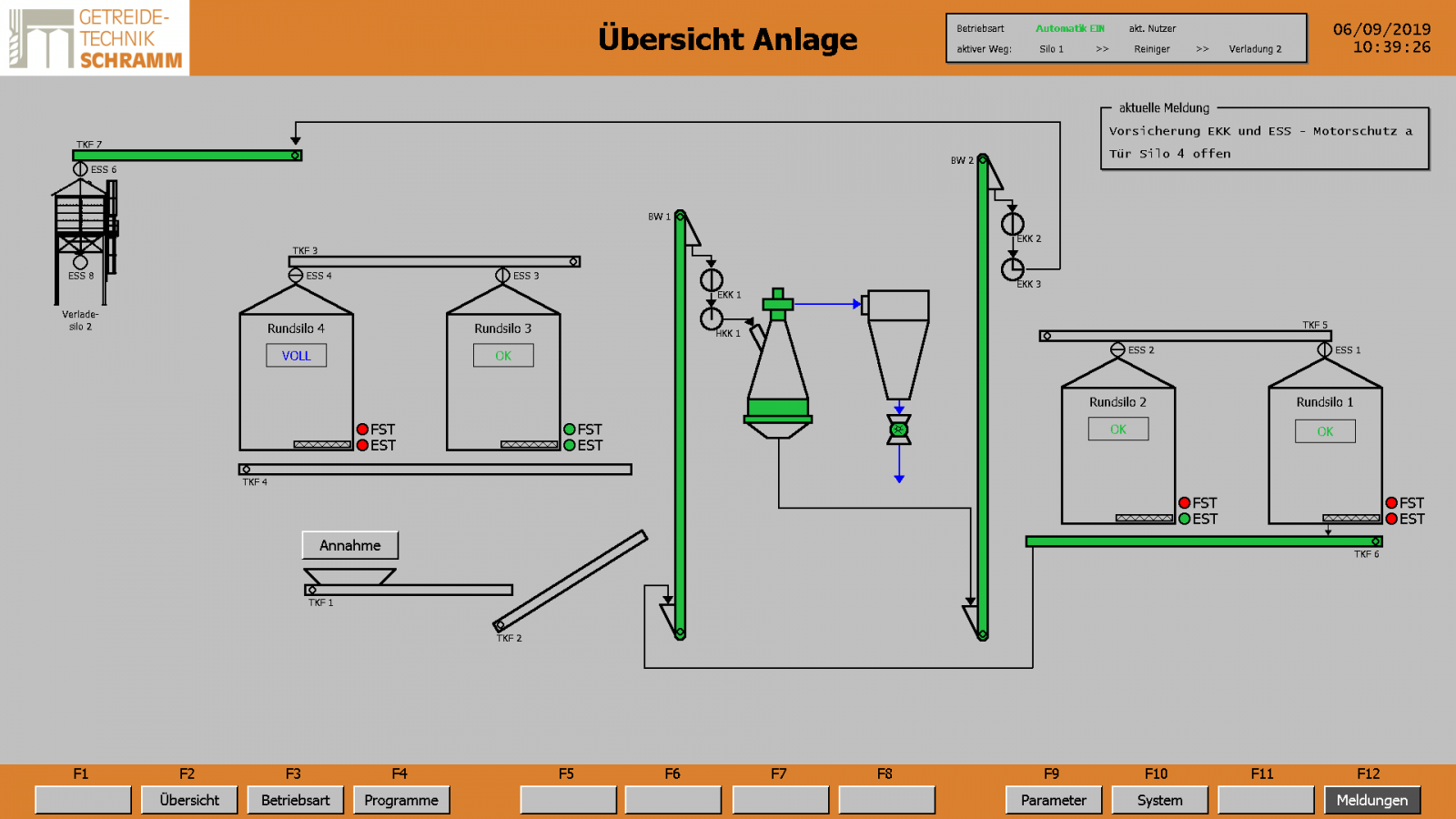Select the green cleaner machine icon
The image size is (1456, 819).
coord(777,364)
